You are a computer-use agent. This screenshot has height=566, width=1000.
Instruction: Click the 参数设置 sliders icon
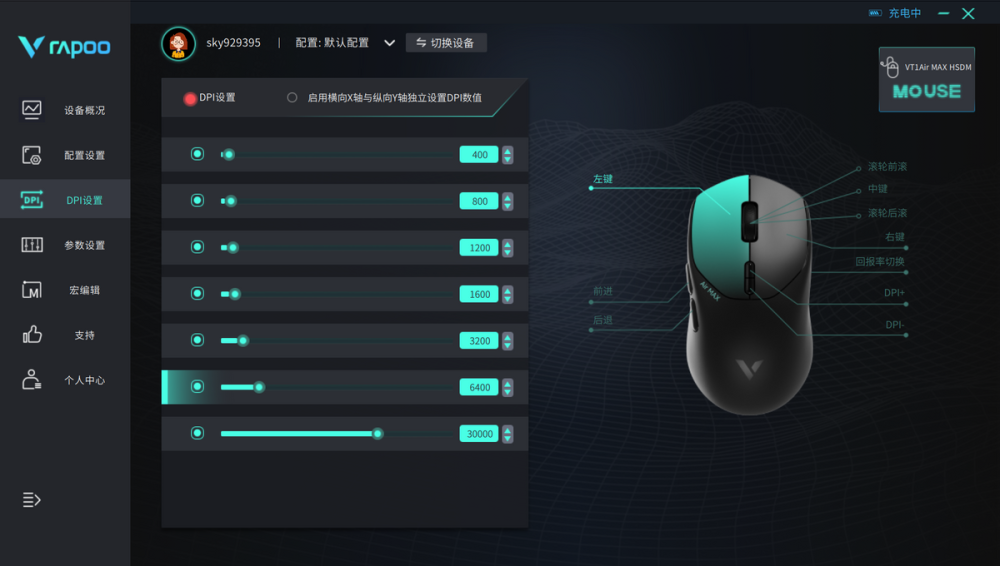[32, 245]
